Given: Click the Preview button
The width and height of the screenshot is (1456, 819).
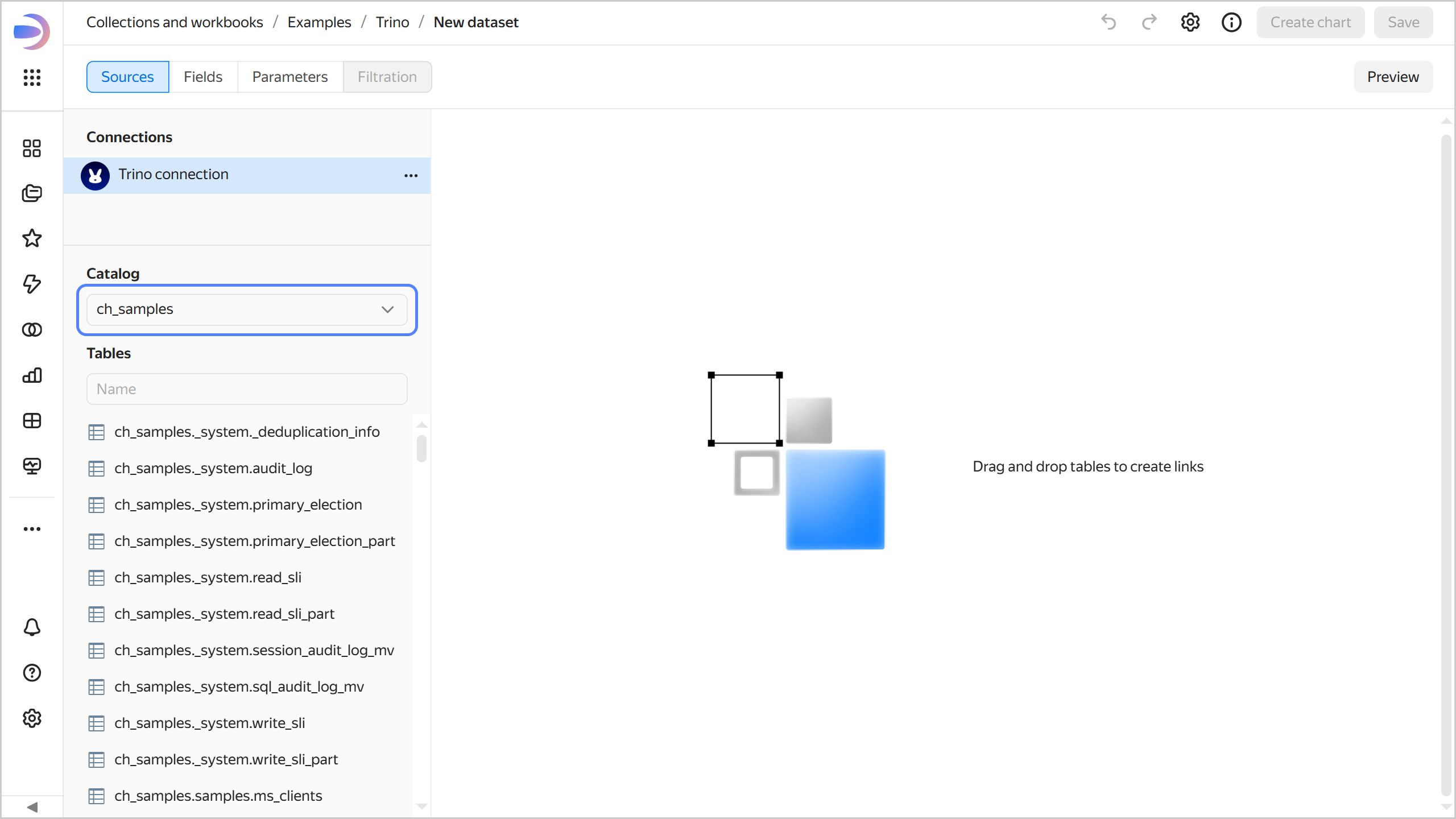Looking at the screenshot, I should click(x=1392, y=77).
